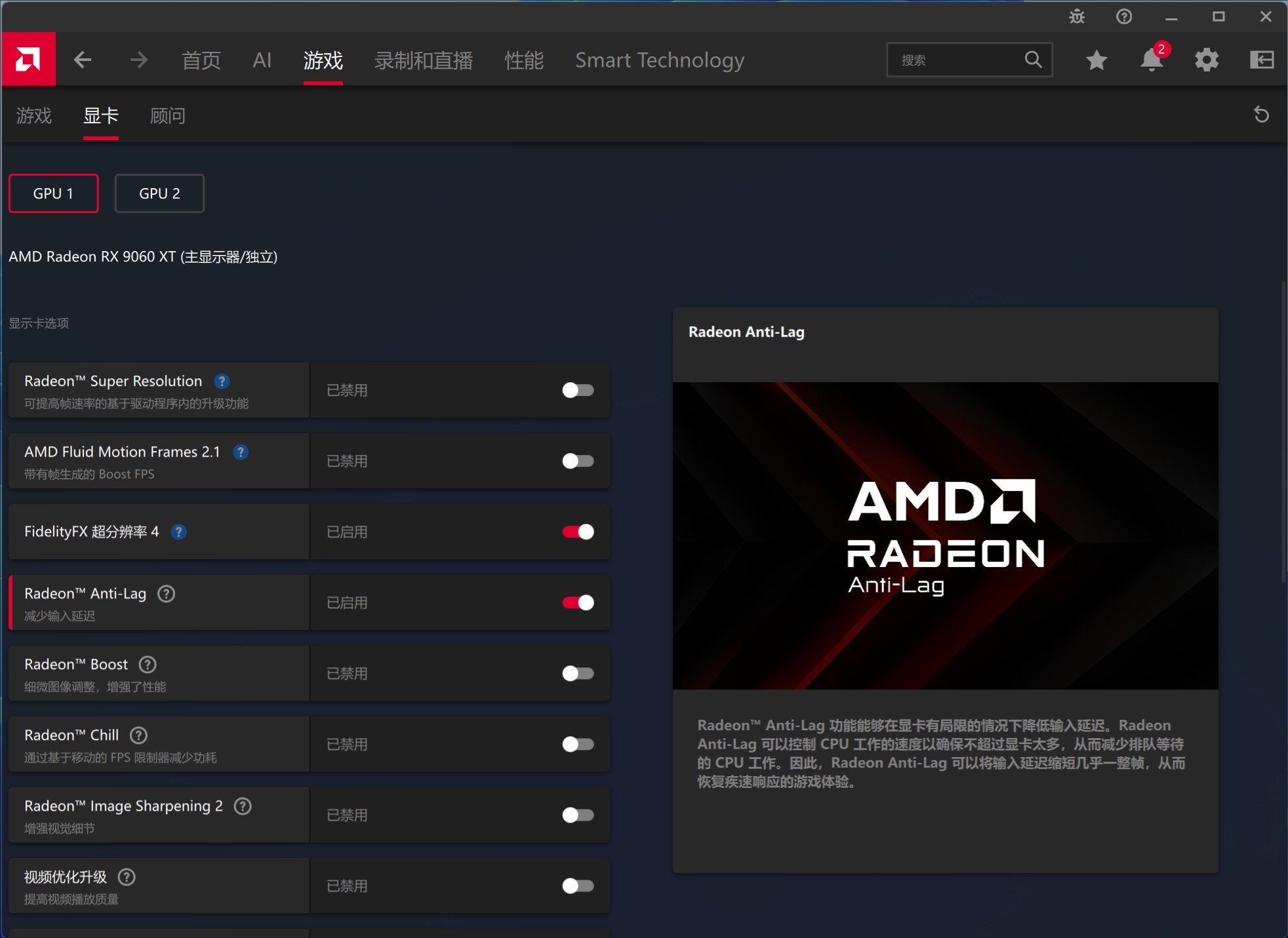Click the AMD logo home icon

[x=28, y=60]
